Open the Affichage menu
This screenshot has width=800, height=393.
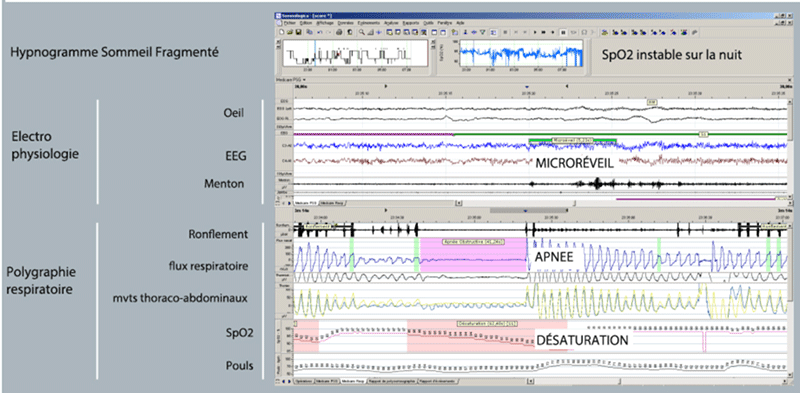click(x=325, y=23)
